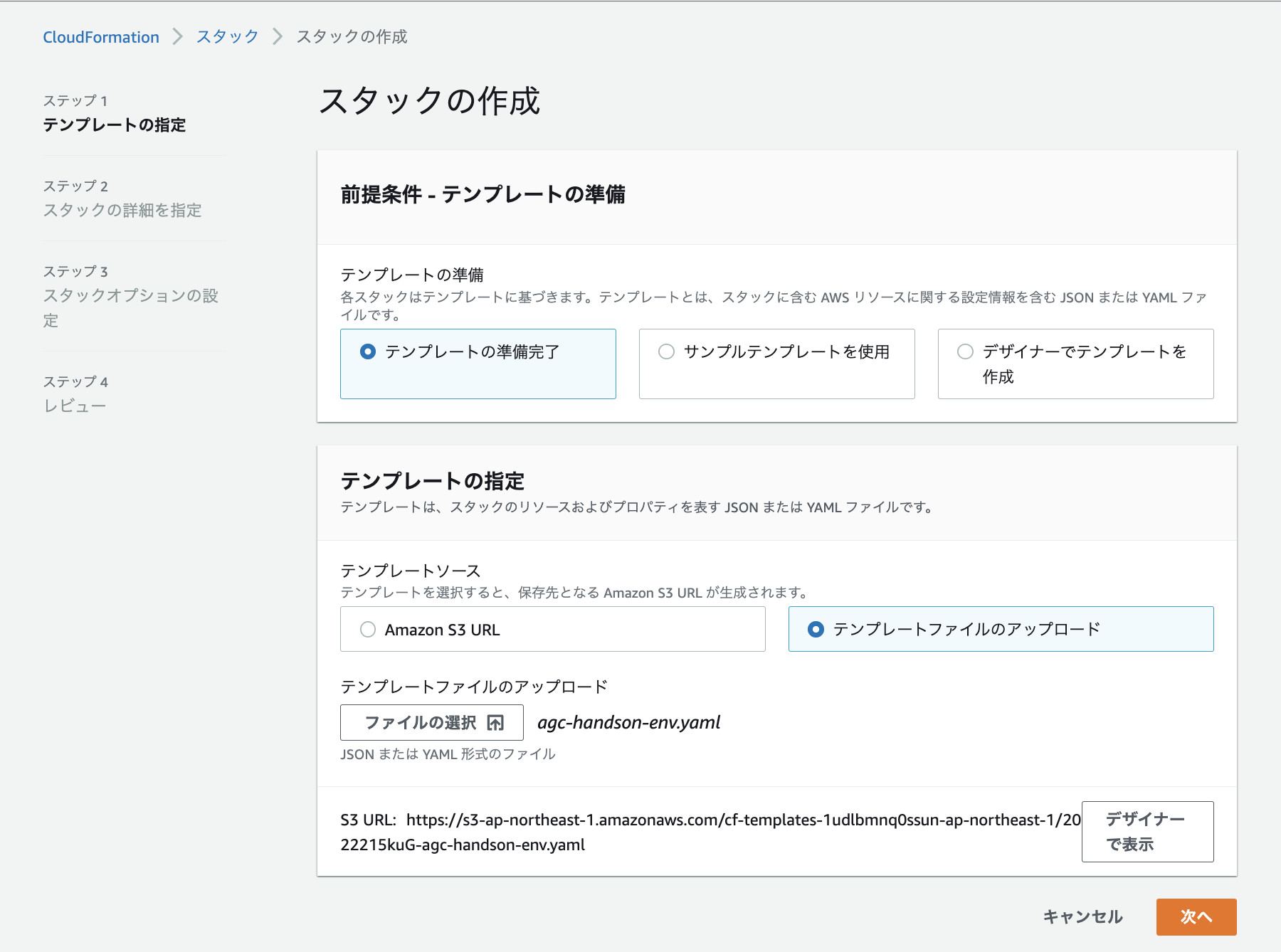The image size is (1281, 952).
Task: Select step 1 テンプレートの指定 in sidebar
Action: pyautogui.click(x=115, y=125)
